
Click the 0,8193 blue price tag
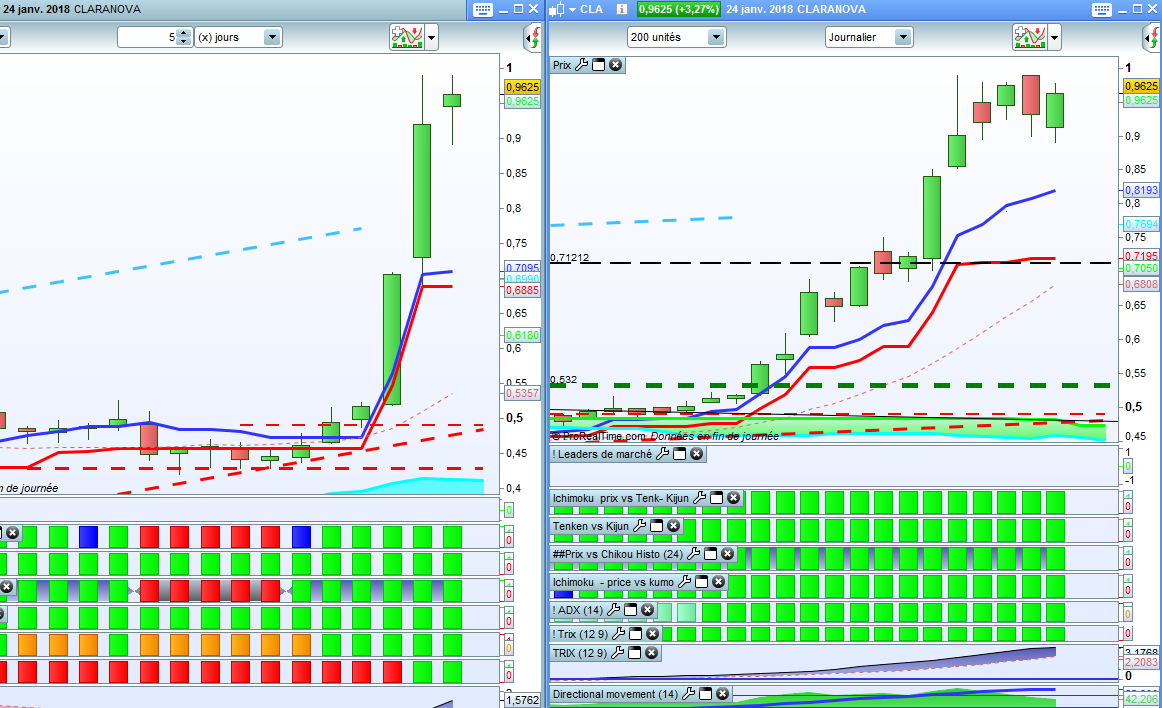tap(1141, 190)
